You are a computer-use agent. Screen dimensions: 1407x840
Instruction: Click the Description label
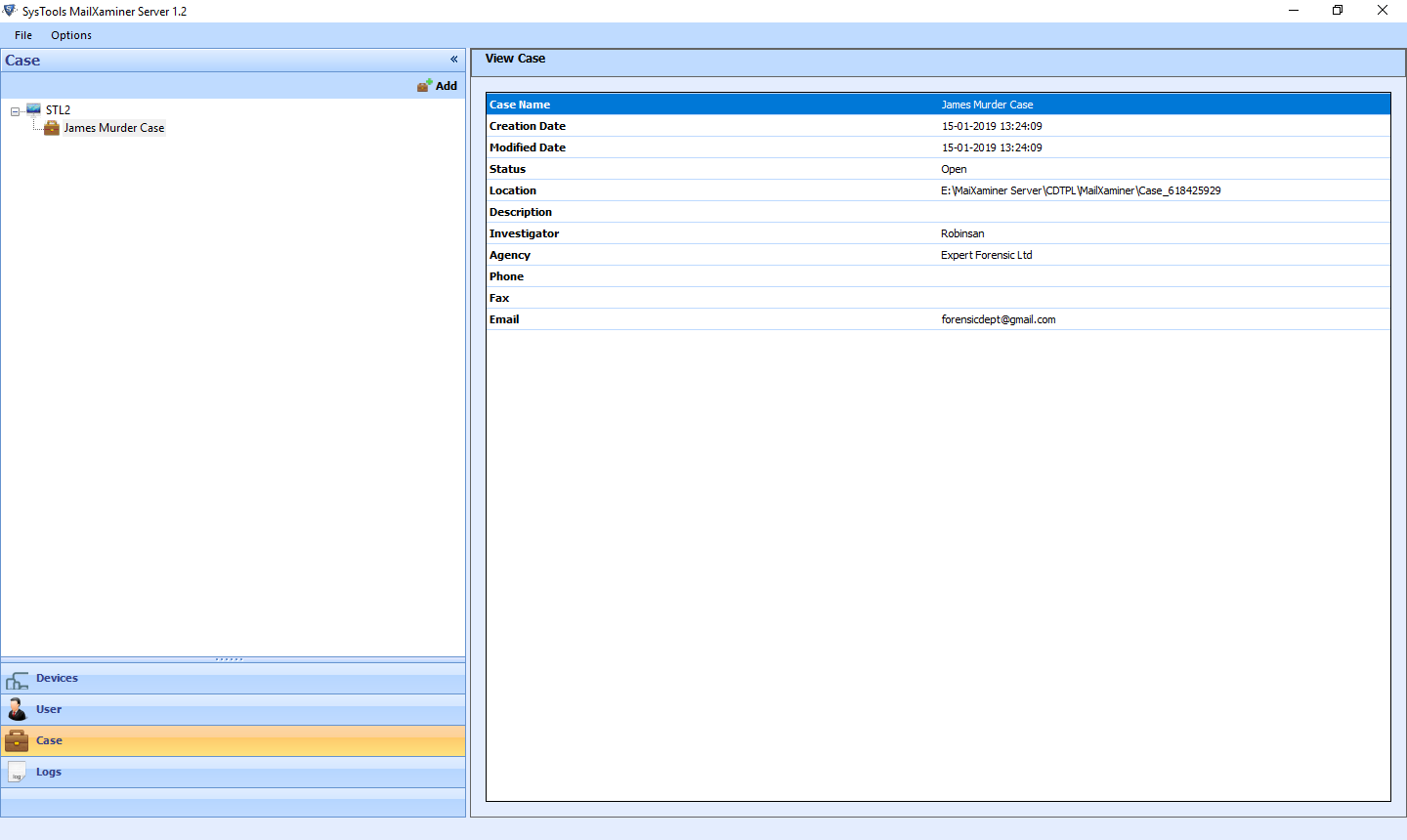click(521, 212)
